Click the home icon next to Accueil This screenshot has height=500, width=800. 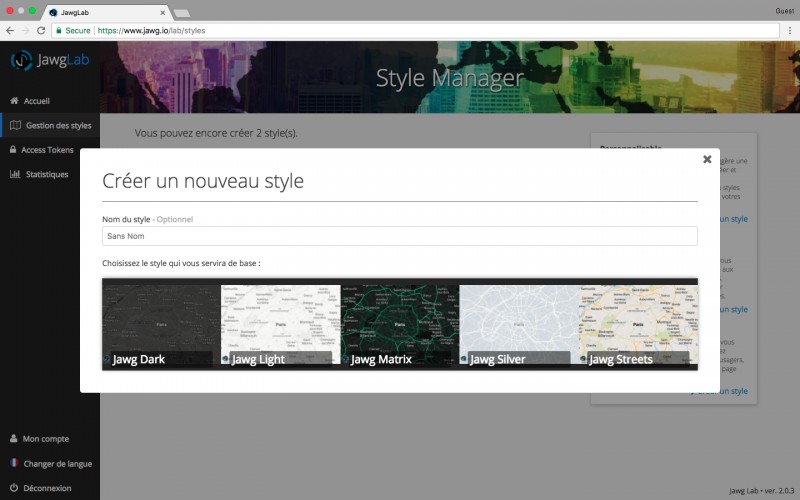(x=14, y=101)
